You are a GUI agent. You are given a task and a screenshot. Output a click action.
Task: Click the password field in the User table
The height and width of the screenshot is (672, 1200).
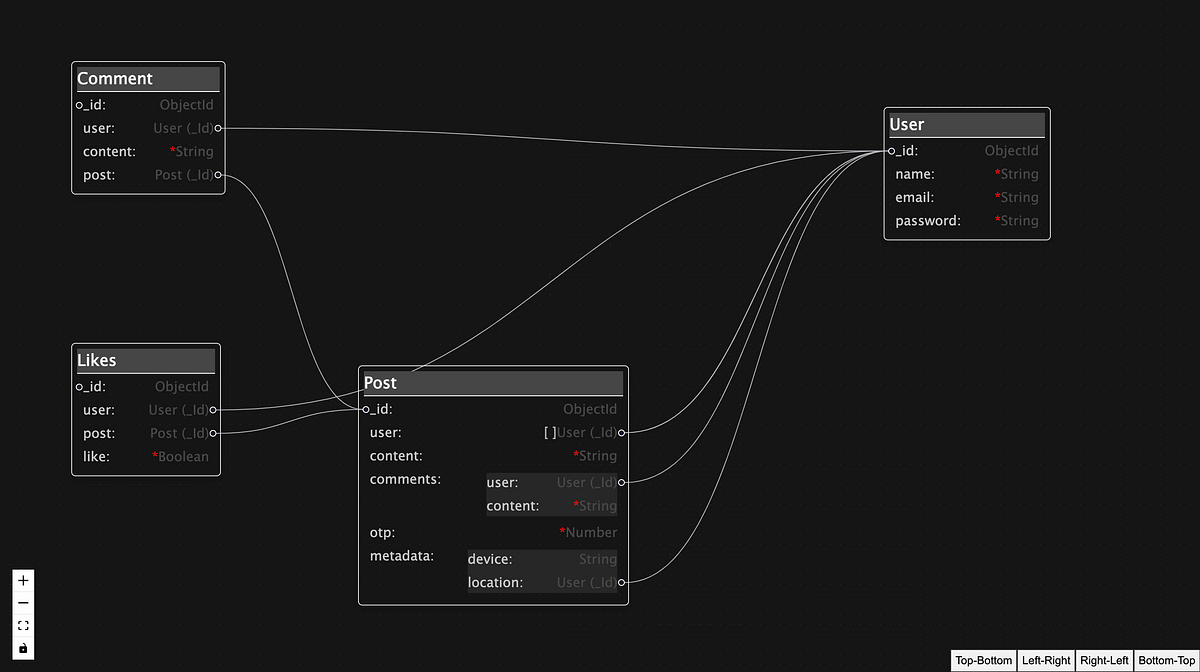pos(965,220)
